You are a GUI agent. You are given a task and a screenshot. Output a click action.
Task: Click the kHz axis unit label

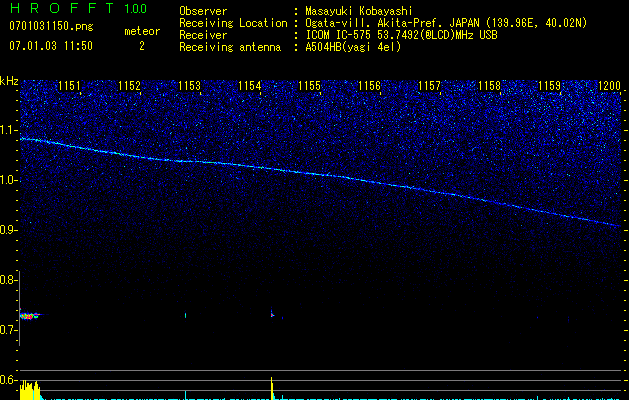(x=9, y=81)
